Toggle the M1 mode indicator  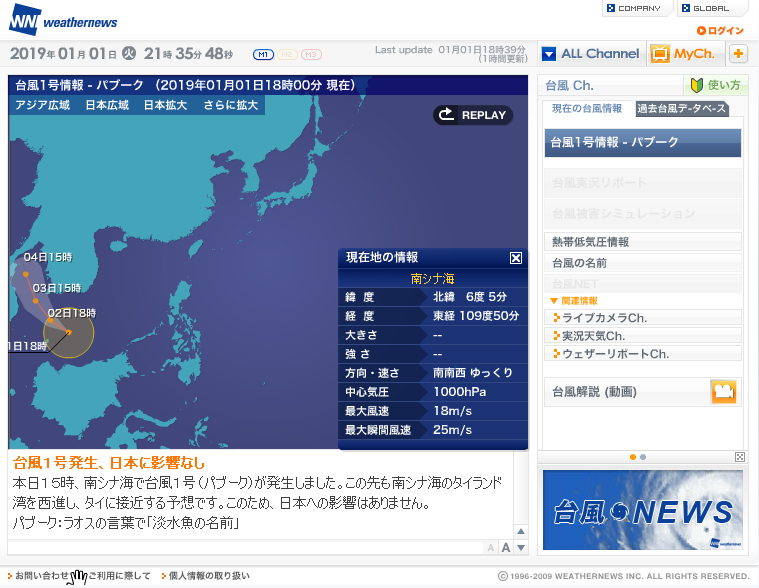pos(263,54)
